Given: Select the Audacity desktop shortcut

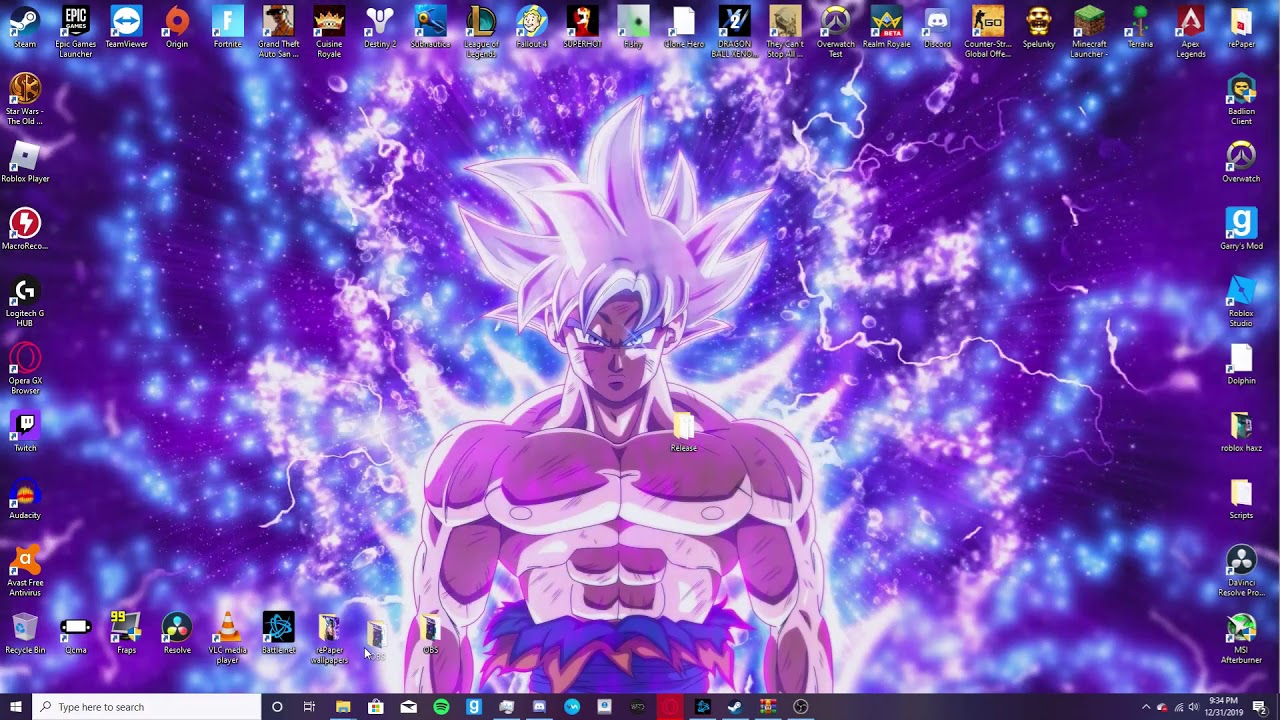Looking at the screenshot, I should pos(25,498).
